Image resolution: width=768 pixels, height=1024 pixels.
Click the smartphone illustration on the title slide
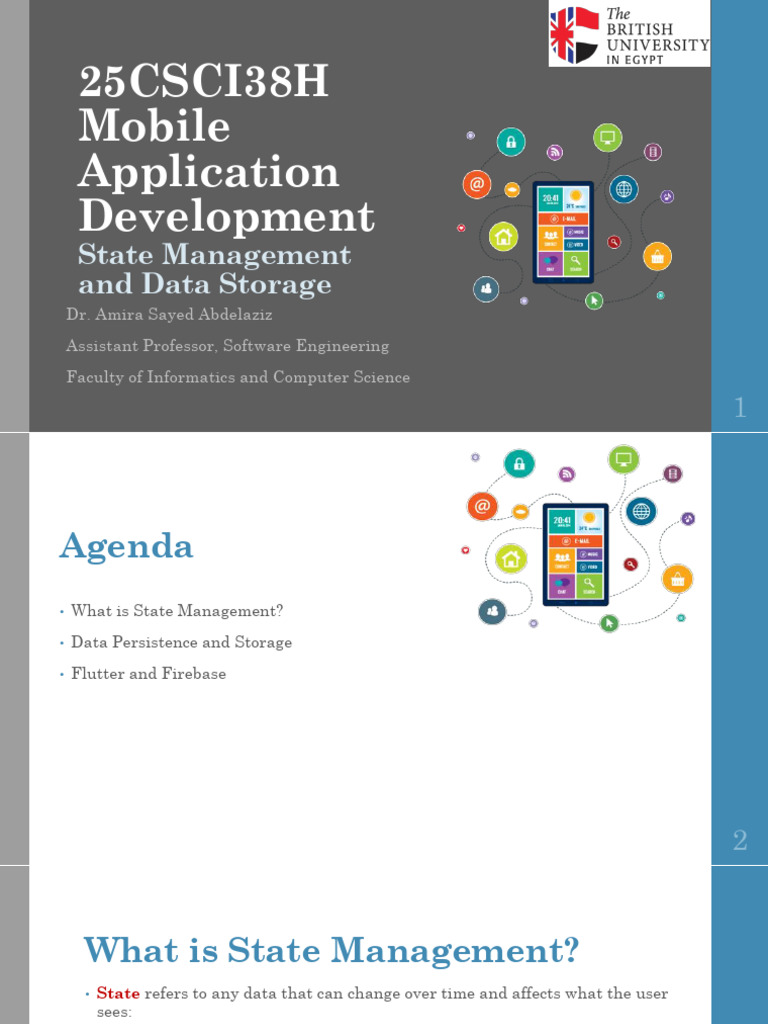(x=563, y=232)
